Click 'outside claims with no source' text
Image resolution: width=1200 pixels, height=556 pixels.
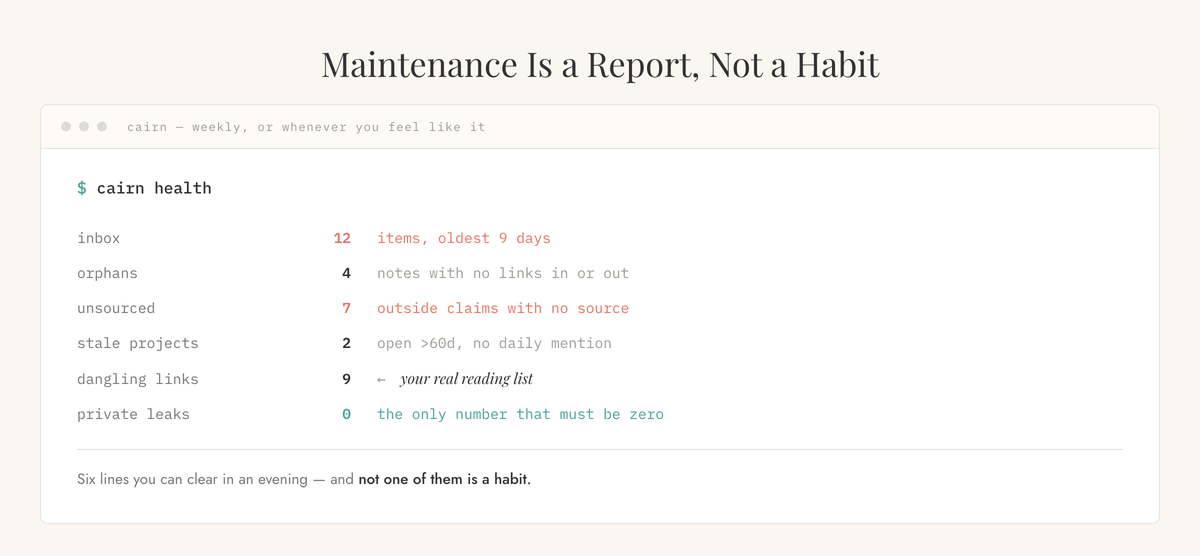[x=503, y=308]
